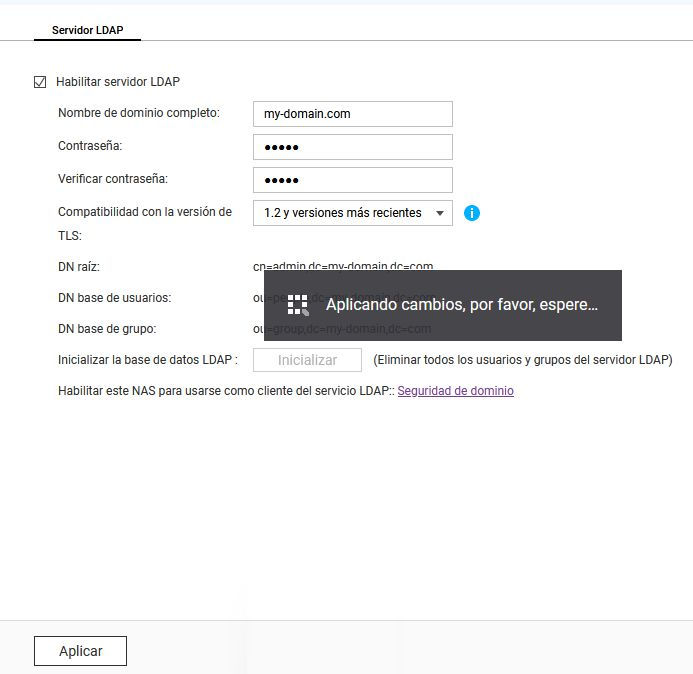
Task: Click the 'Aplicando cambios, por favor, espere' message
Action: point(461,305)
